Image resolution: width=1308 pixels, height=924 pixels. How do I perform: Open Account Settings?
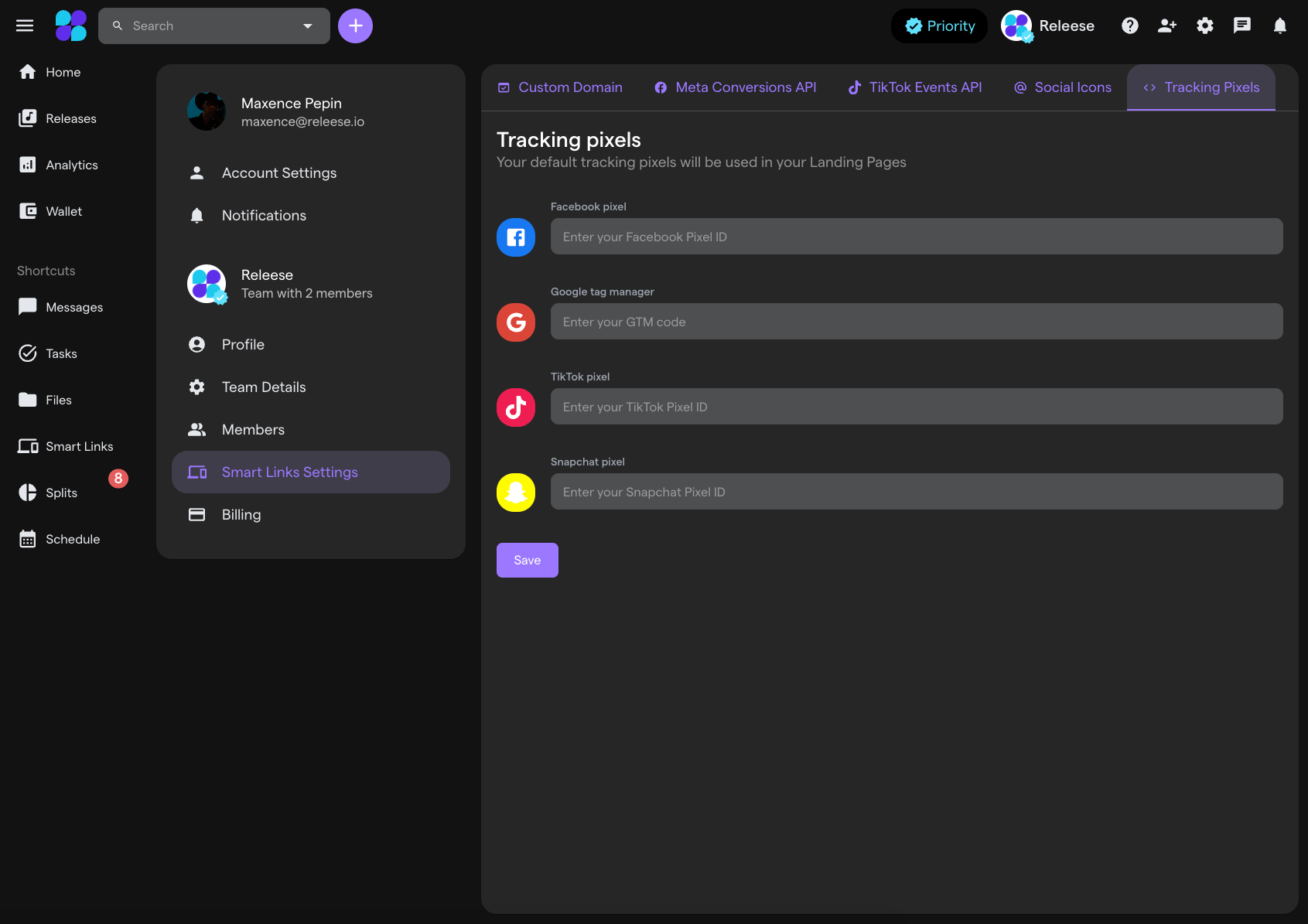(x=311, y=172)
